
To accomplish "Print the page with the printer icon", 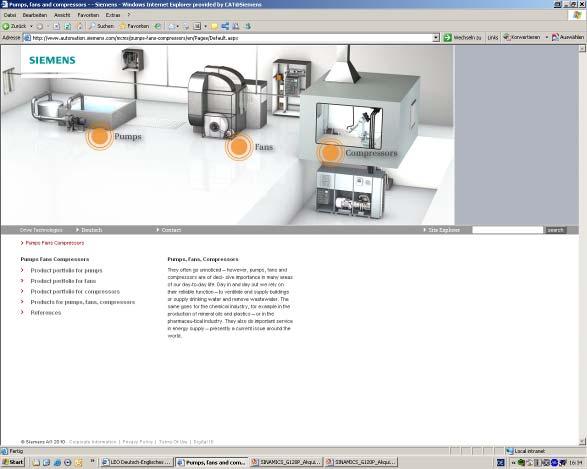I will (186, 26).
